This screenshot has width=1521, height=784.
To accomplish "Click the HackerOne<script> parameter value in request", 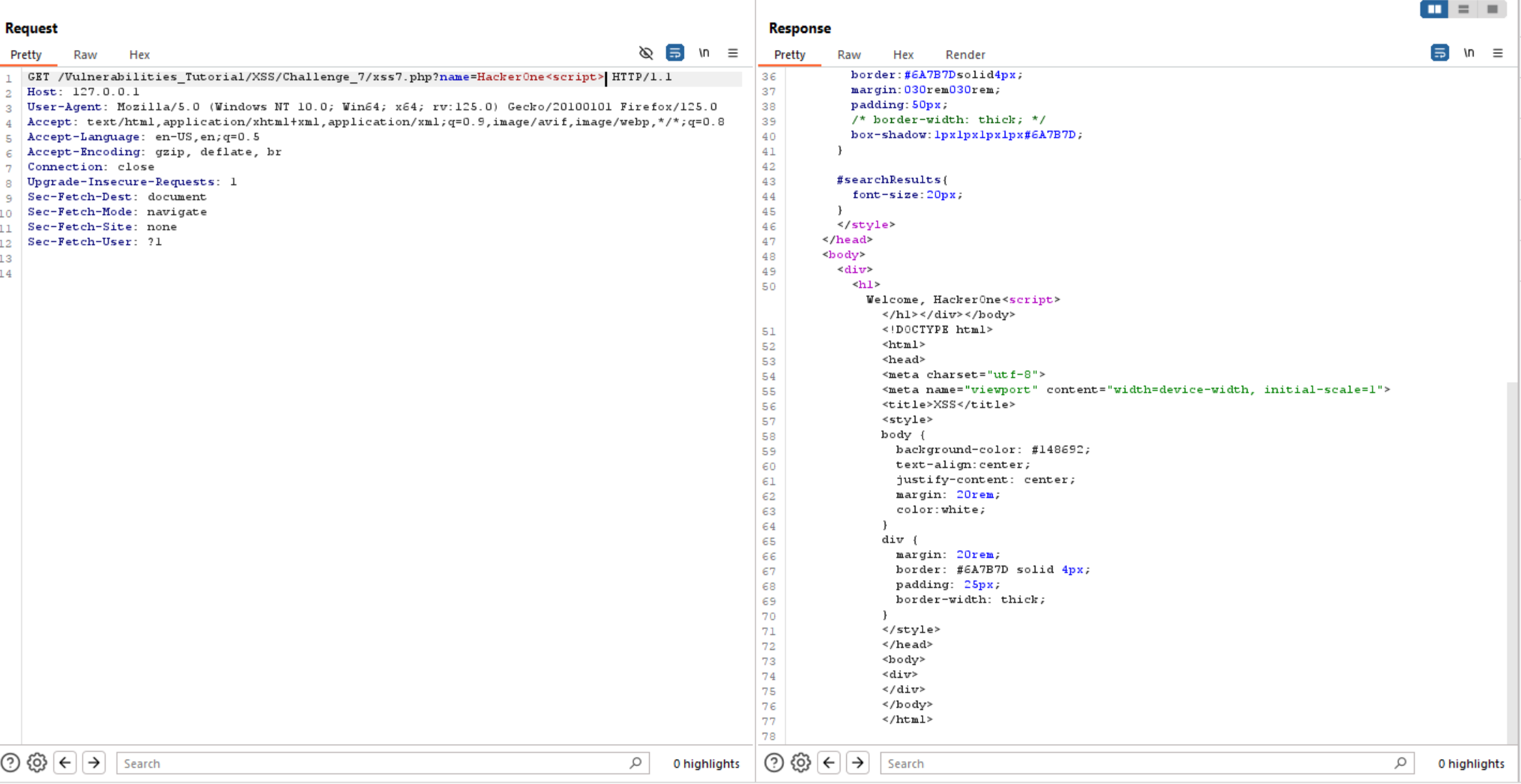I will 540,77.
